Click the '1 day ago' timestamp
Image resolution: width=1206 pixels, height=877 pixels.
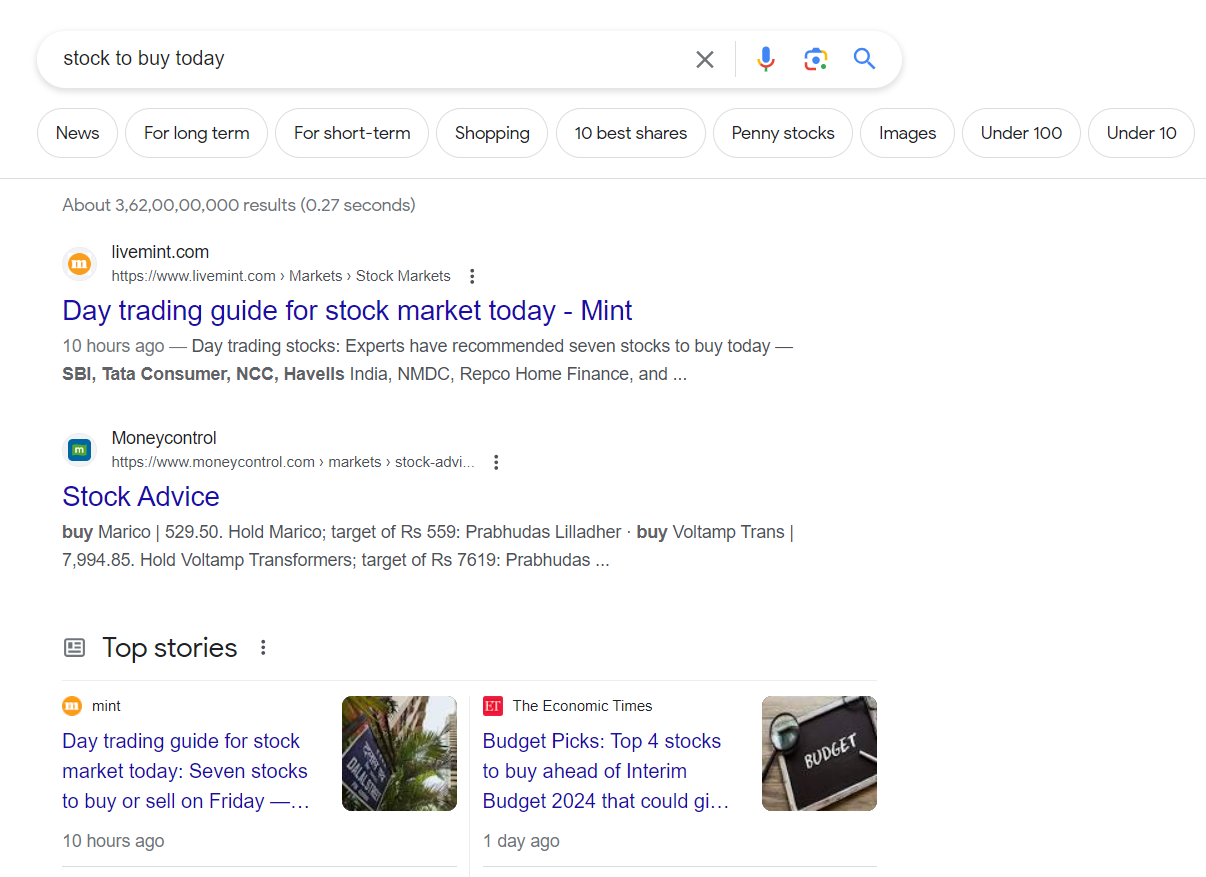coord(521,841)
